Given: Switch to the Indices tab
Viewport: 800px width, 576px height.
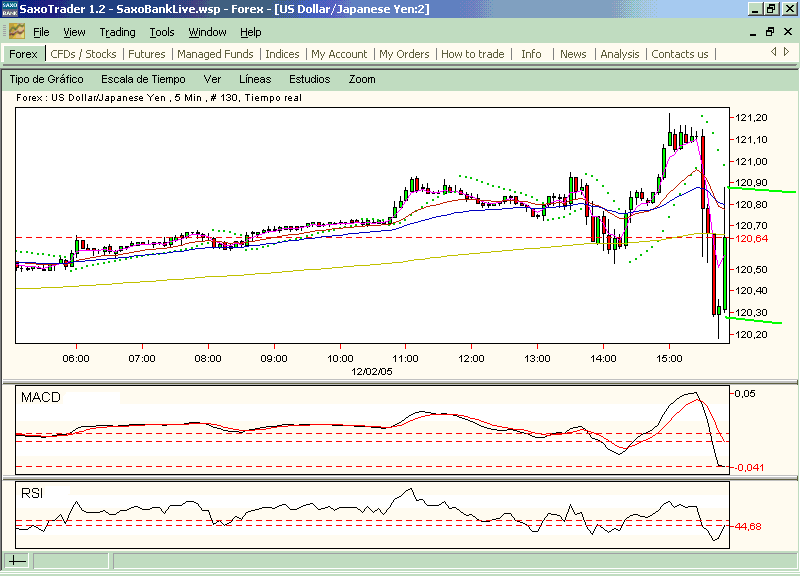Looking at the screenshot, I should tap(282, 54).
